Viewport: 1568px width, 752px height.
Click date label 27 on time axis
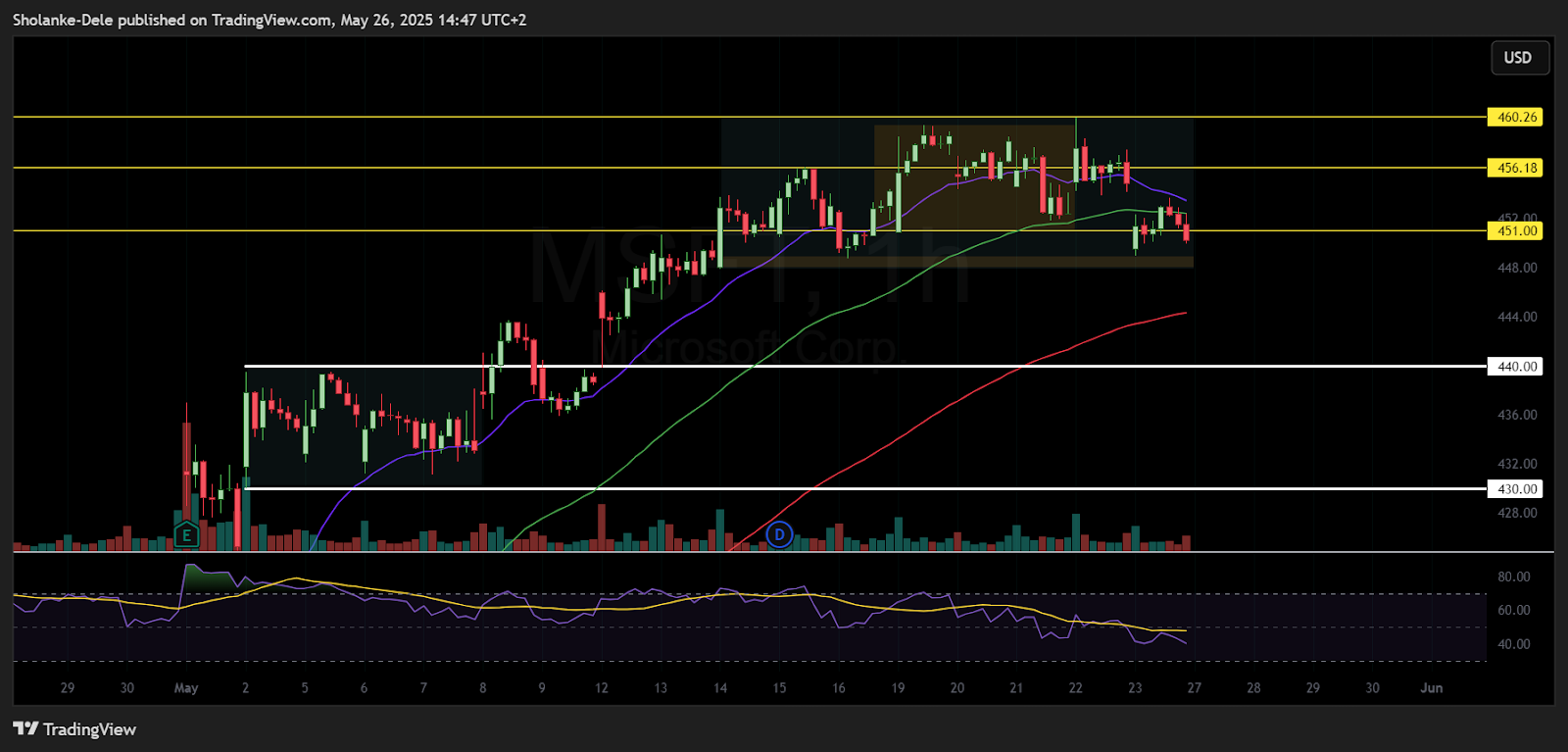click(x=1195, y=688)
